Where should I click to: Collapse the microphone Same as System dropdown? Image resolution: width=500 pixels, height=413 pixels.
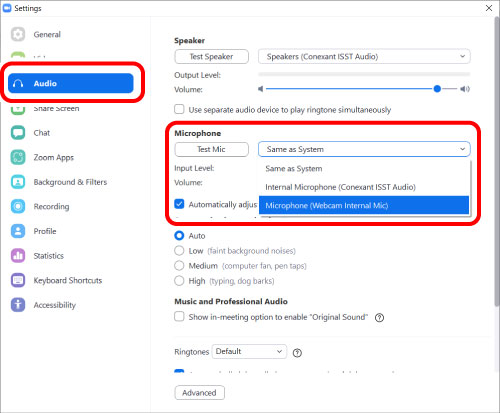tap(364, 149)
